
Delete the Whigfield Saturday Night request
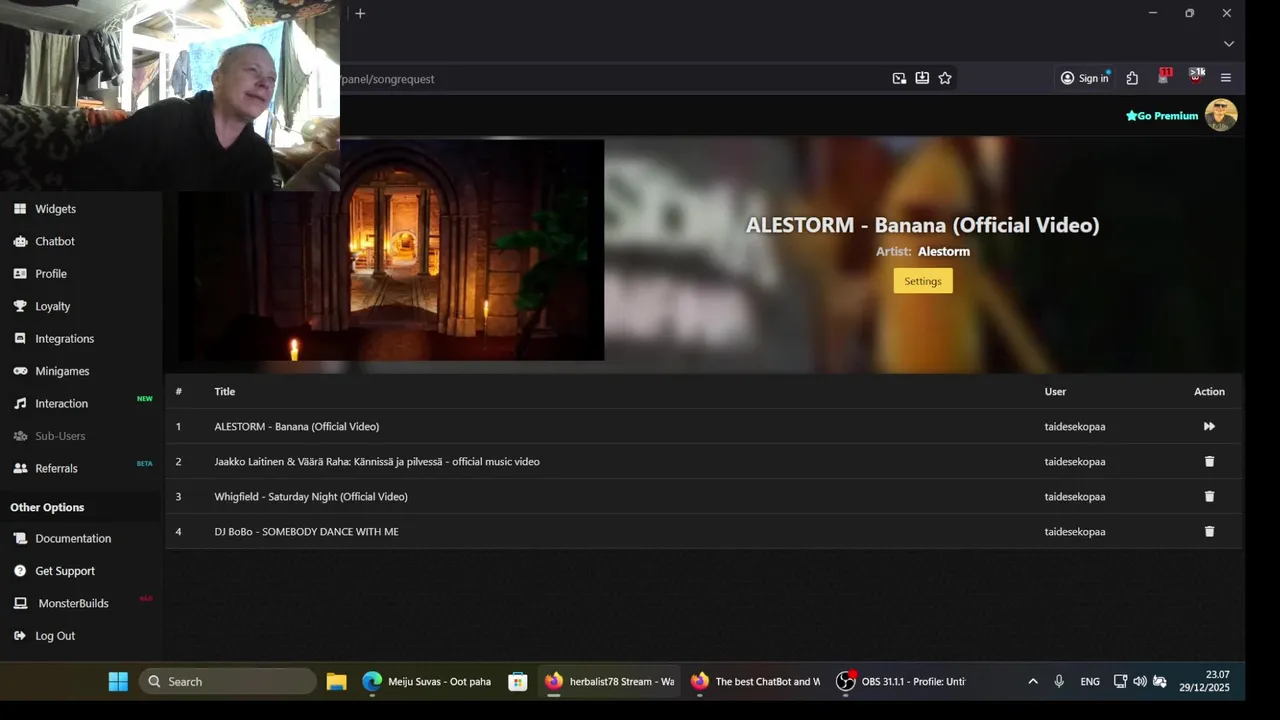point(1209,496)
